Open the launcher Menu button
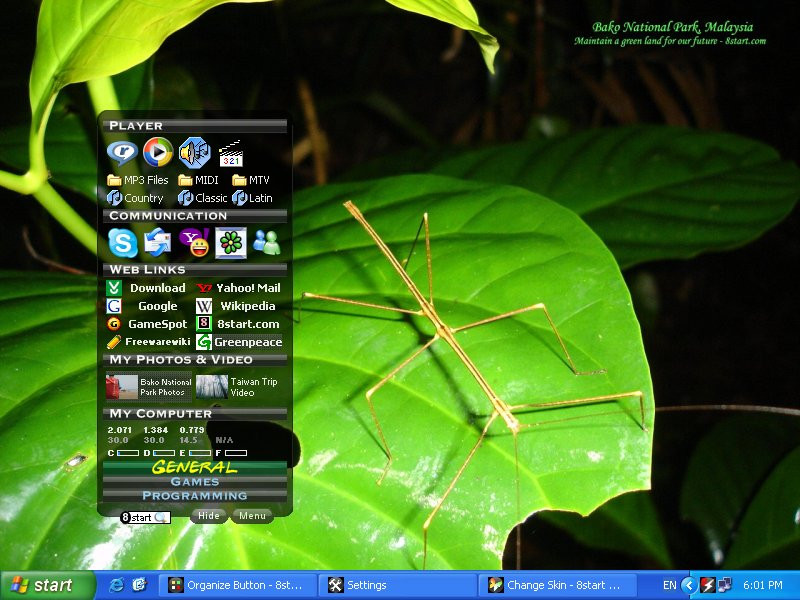The height and width of the screenshot is (600, 800). [253, 516]
